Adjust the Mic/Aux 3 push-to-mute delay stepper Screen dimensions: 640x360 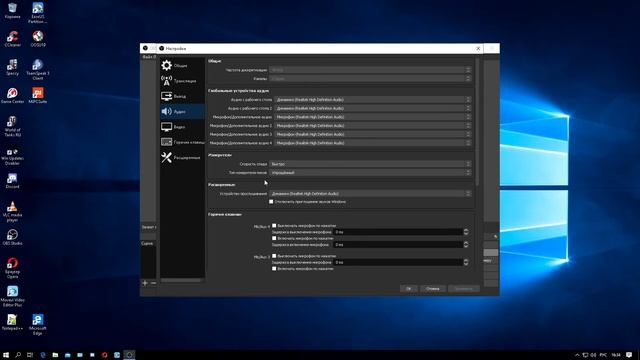466,262
